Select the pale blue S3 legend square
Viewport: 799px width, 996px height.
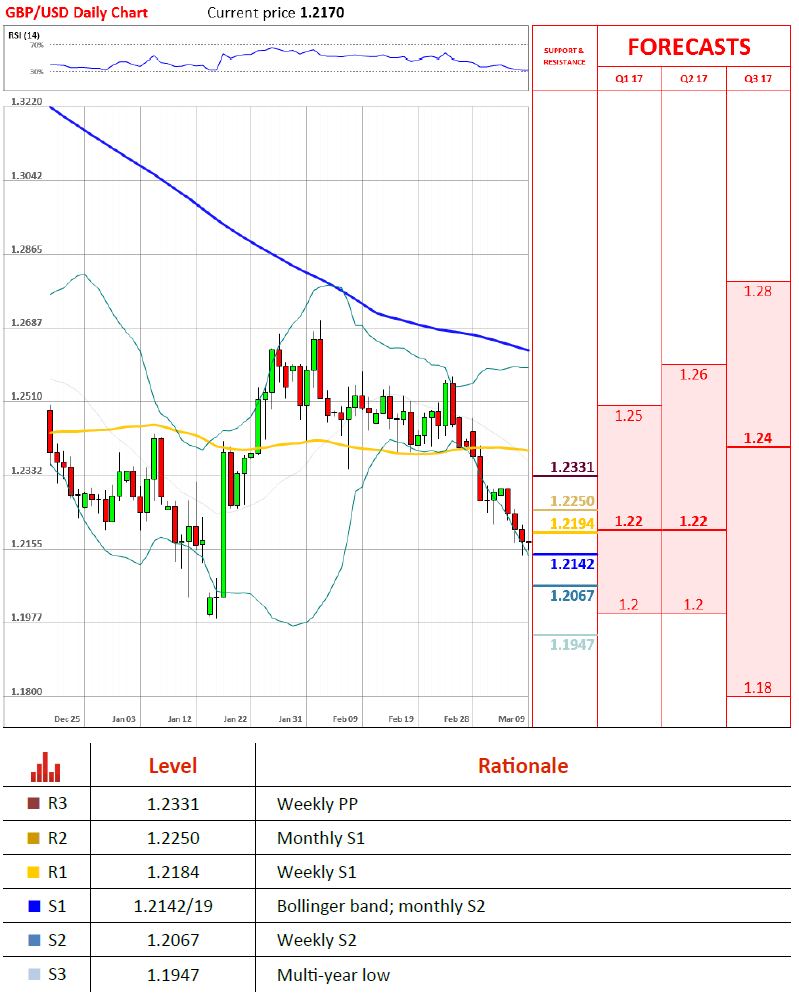tap(34, 974)
